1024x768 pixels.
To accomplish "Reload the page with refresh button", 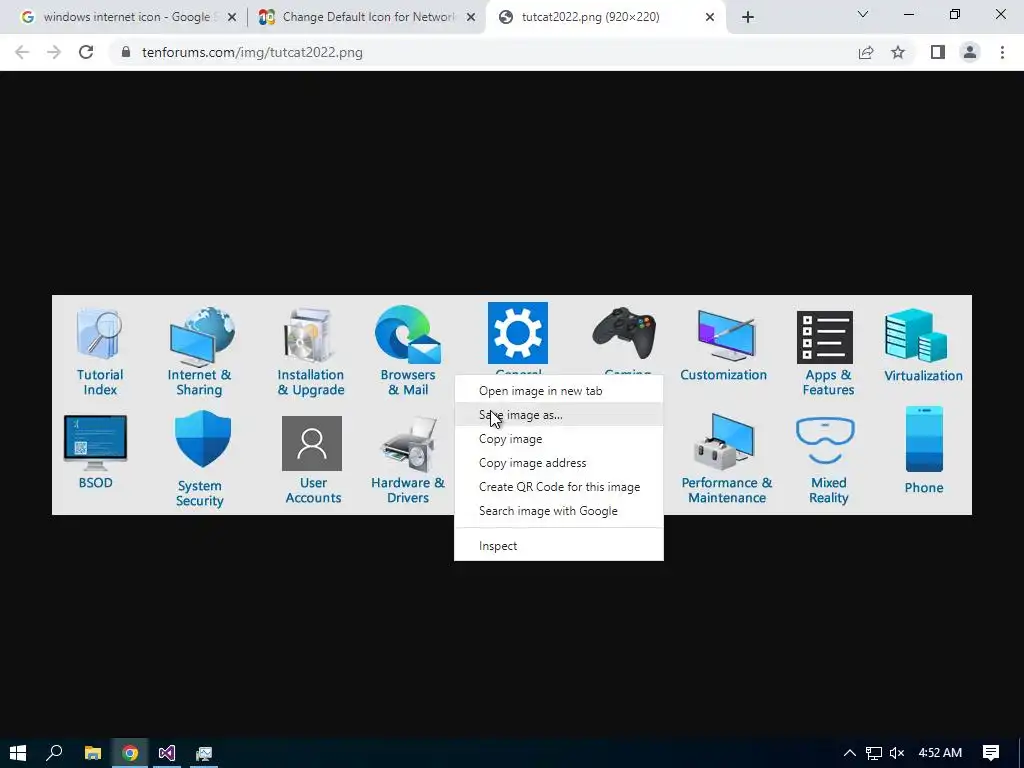I will pos(86,52).
